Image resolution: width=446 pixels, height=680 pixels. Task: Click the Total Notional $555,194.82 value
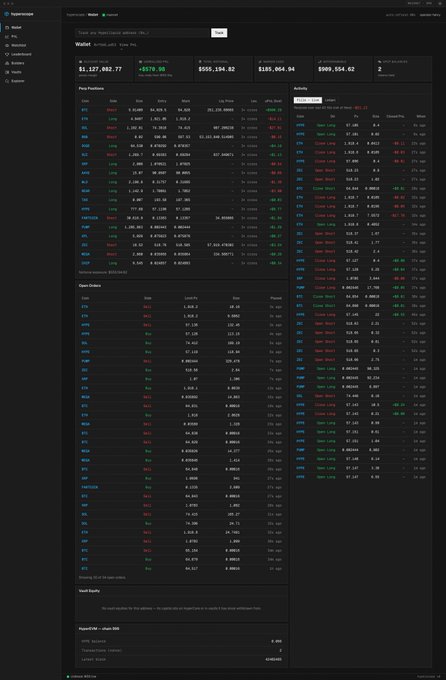tap(216, 69)
